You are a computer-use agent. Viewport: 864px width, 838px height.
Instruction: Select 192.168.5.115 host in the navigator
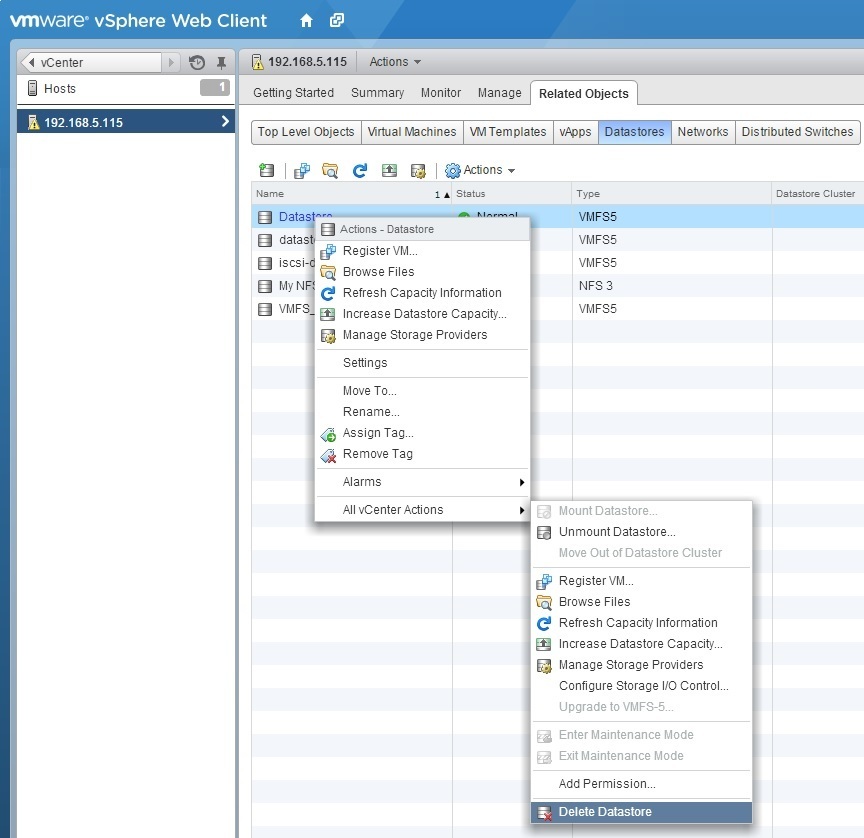click(x=126, y=122)
